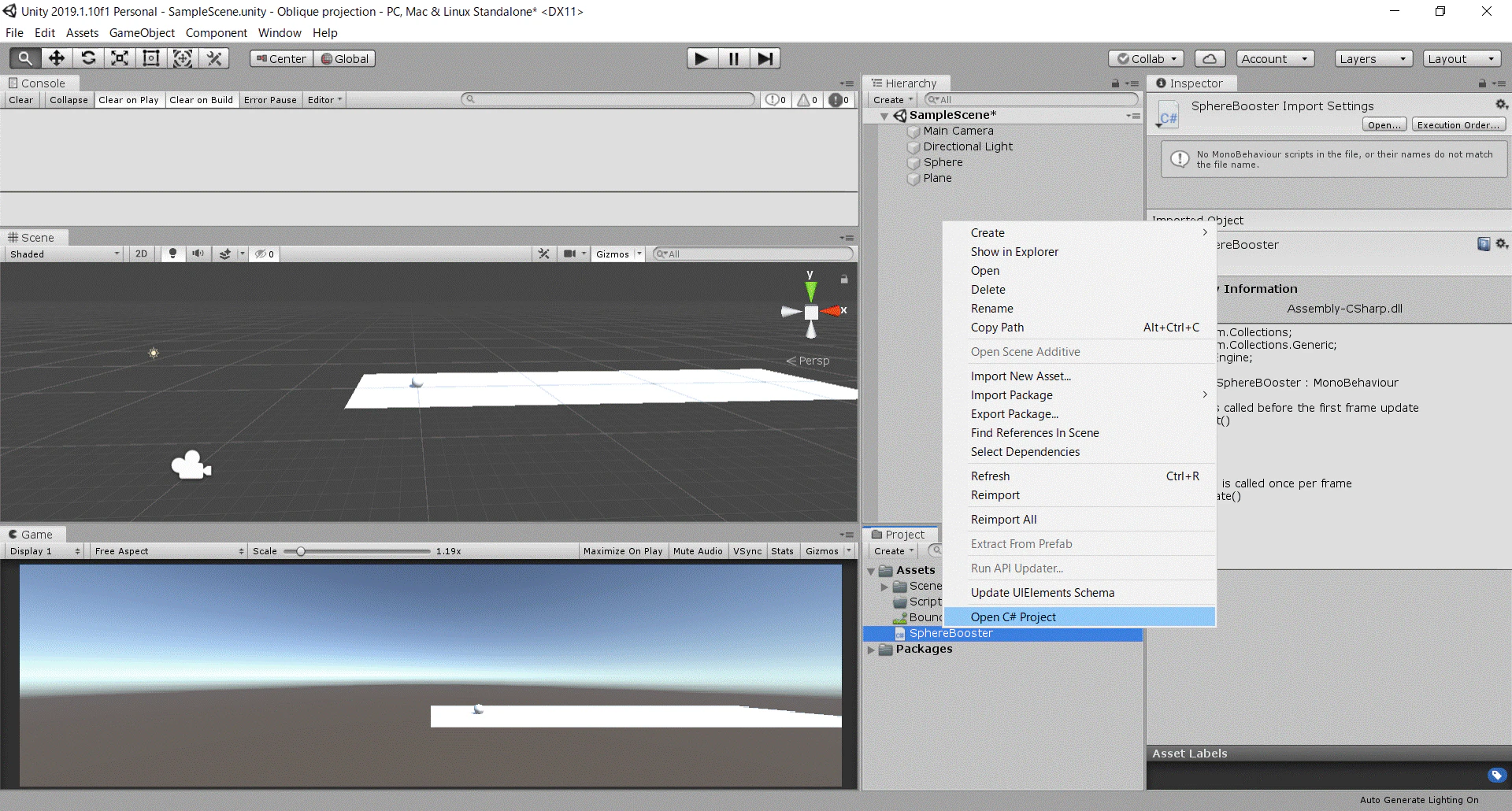Select the Rotate tool
Screen dimensions: 1512x811
tap(88, 58)
